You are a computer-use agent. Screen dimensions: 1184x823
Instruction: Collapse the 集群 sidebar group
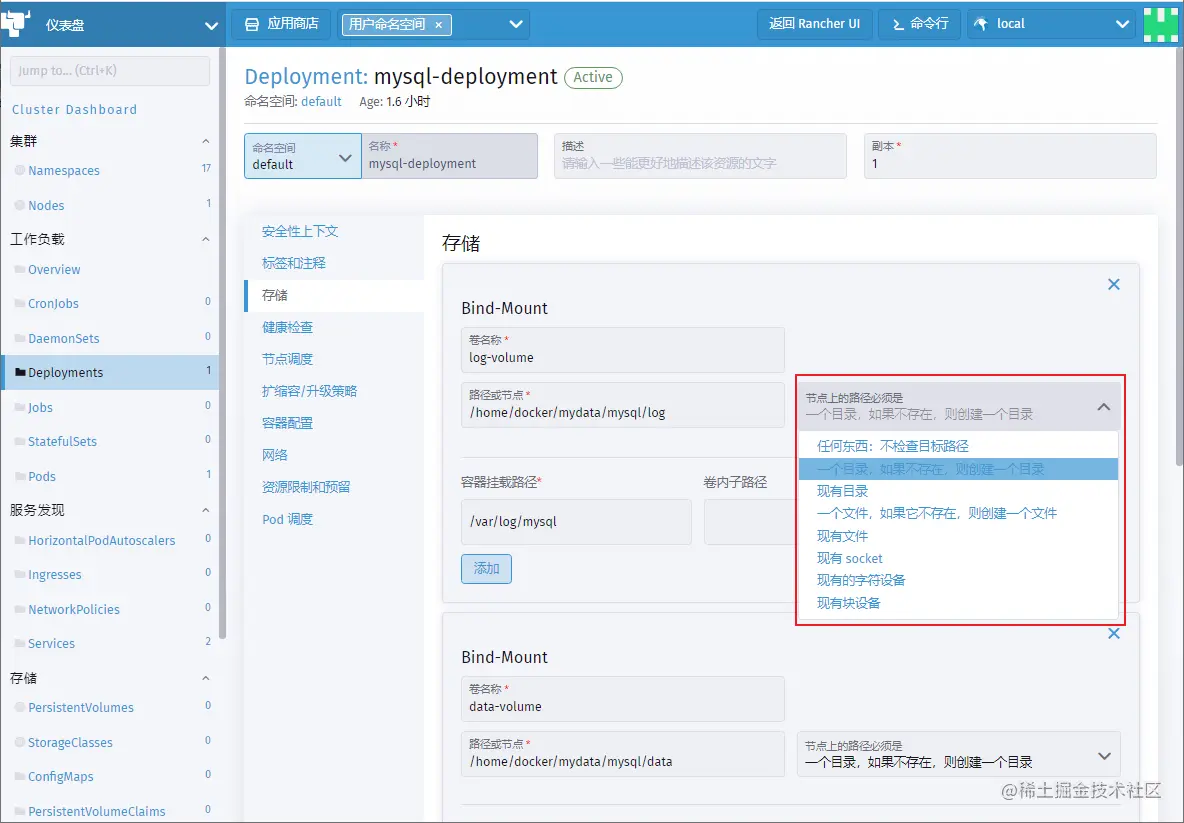(x=205, y=141)
